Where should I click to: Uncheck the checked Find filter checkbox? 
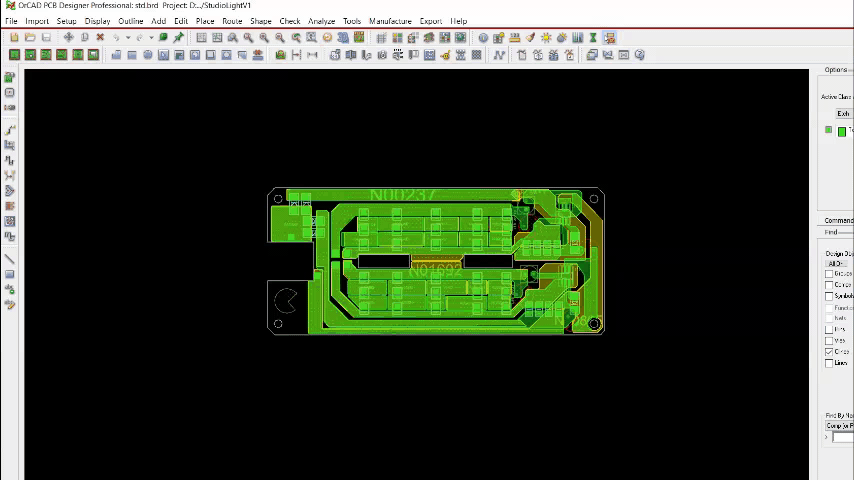tap(829, 352)
